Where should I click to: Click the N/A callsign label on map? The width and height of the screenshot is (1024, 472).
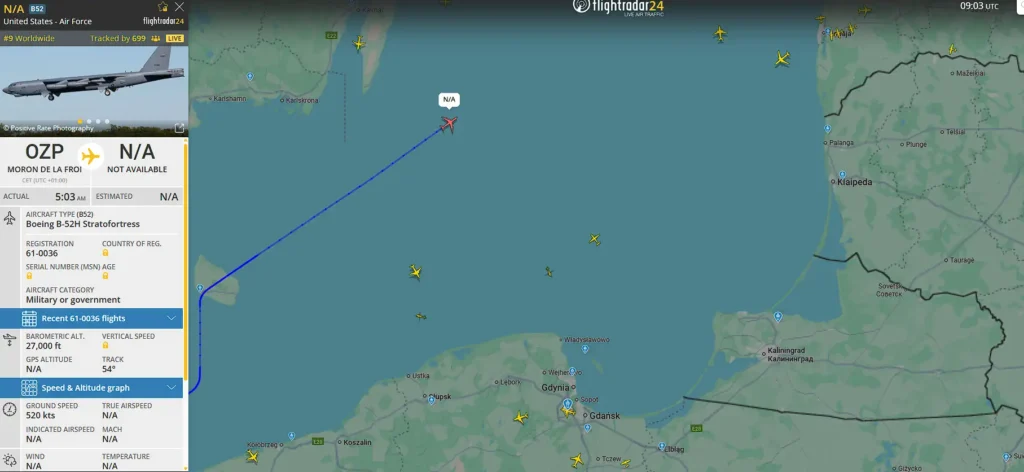click(x=449, y=99)
